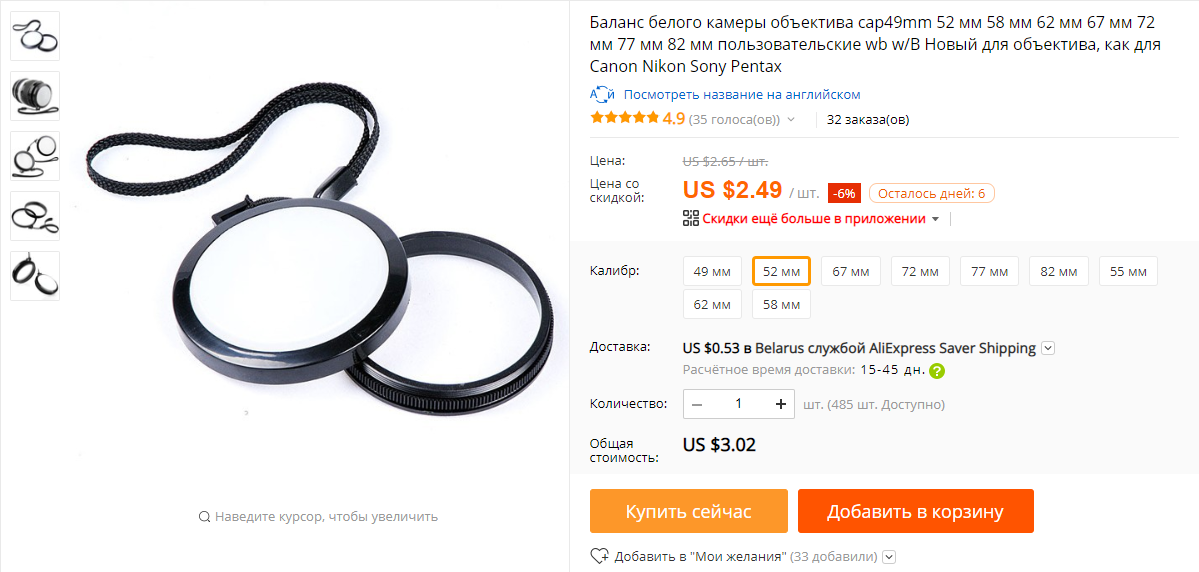Viewport: 1199px width, 572px height.
Task: Expand the app discounts red arrow
Action: (x=934, y=219)
